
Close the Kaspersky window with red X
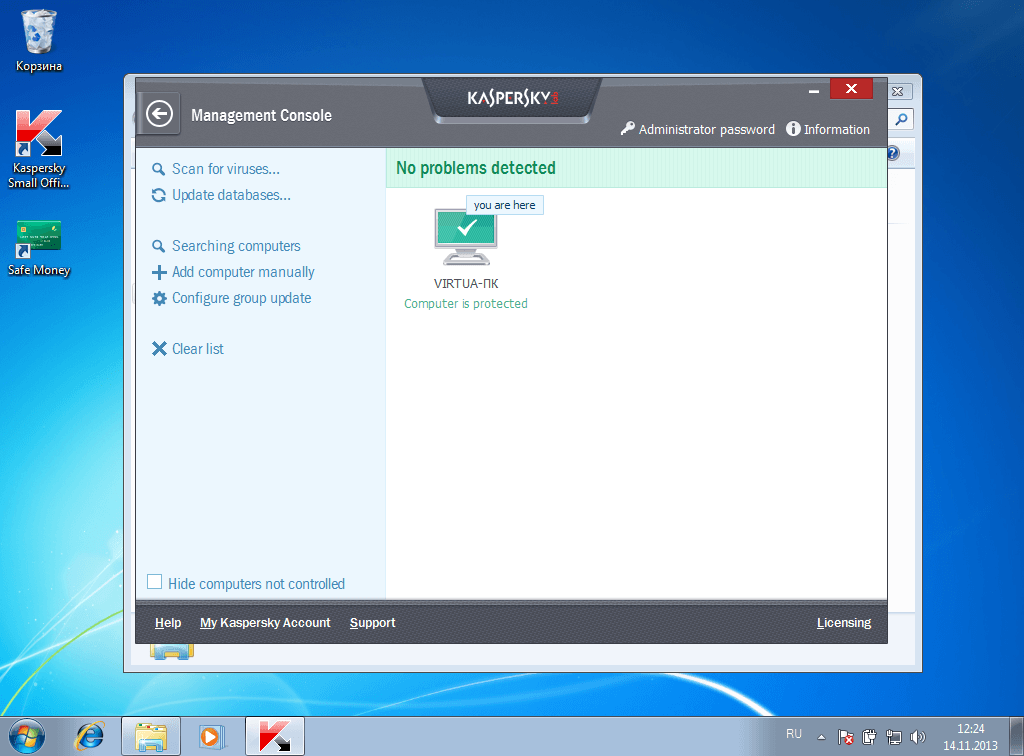point(851,89)
